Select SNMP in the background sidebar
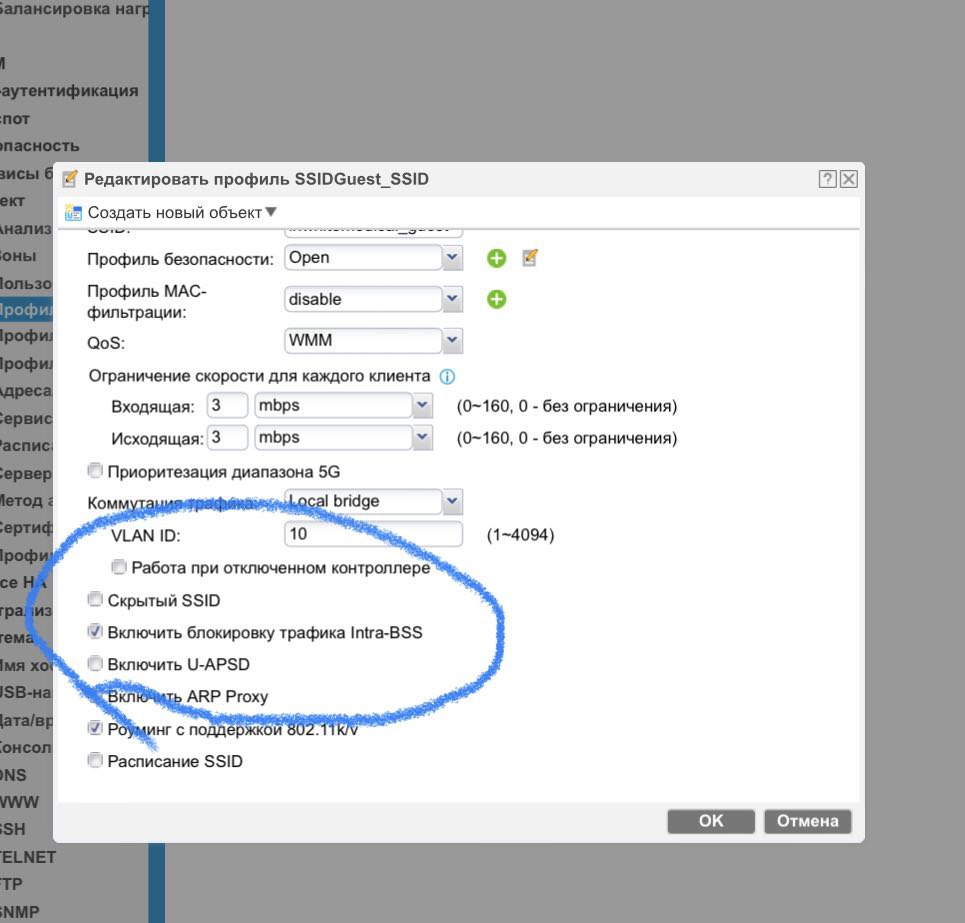The image size is (965, 923). coord(20,912)
